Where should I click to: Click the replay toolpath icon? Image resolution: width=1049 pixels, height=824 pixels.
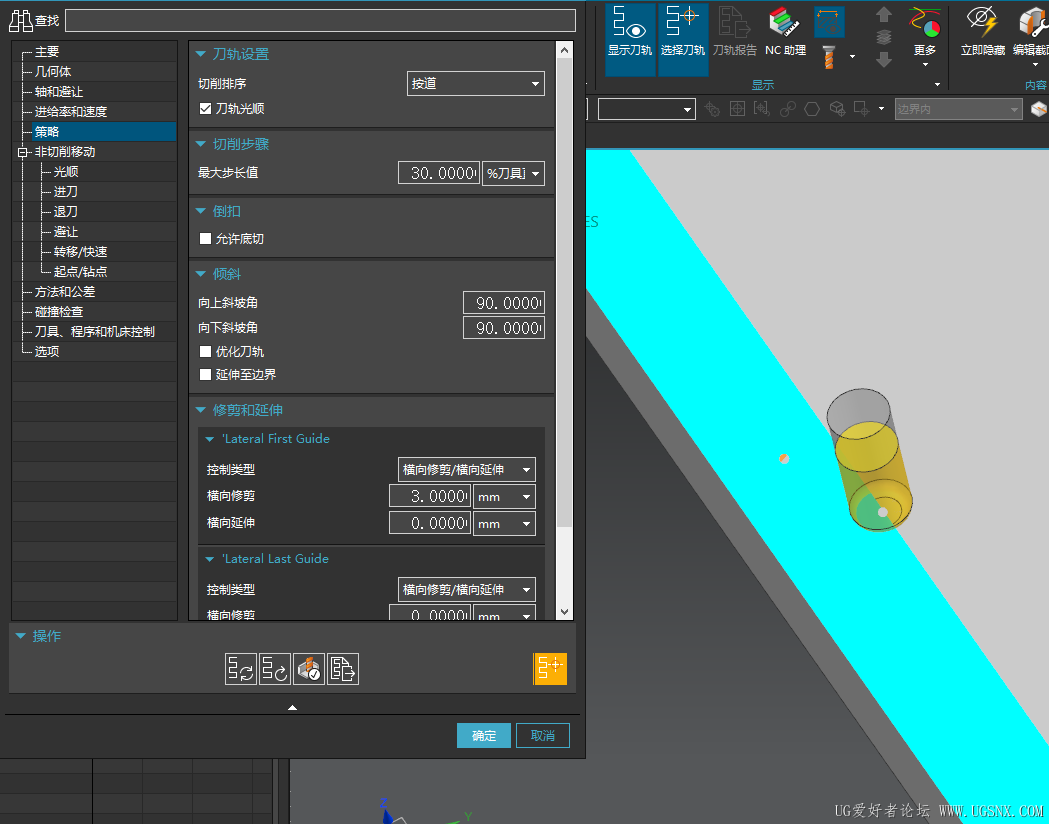[275, 669]
